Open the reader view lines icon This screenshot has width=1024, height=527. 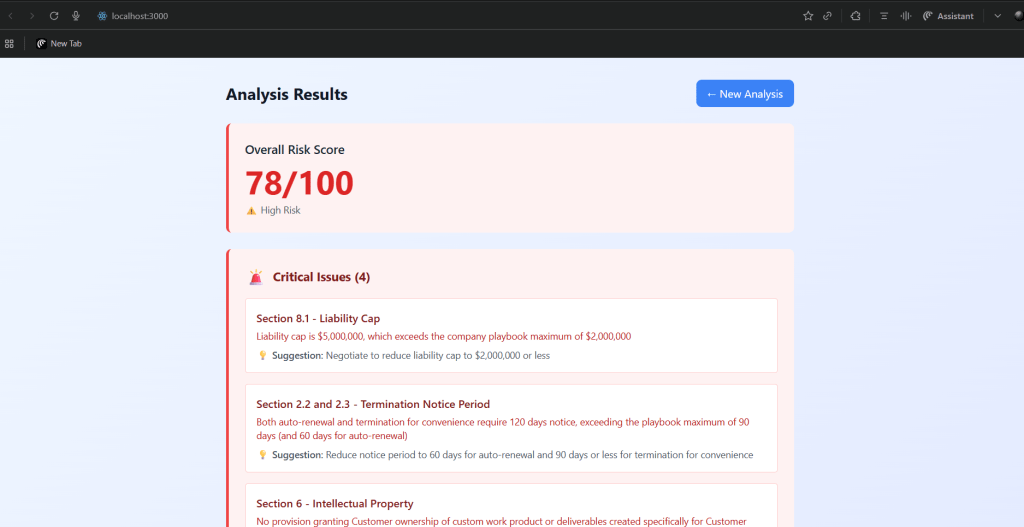(884, 16)
